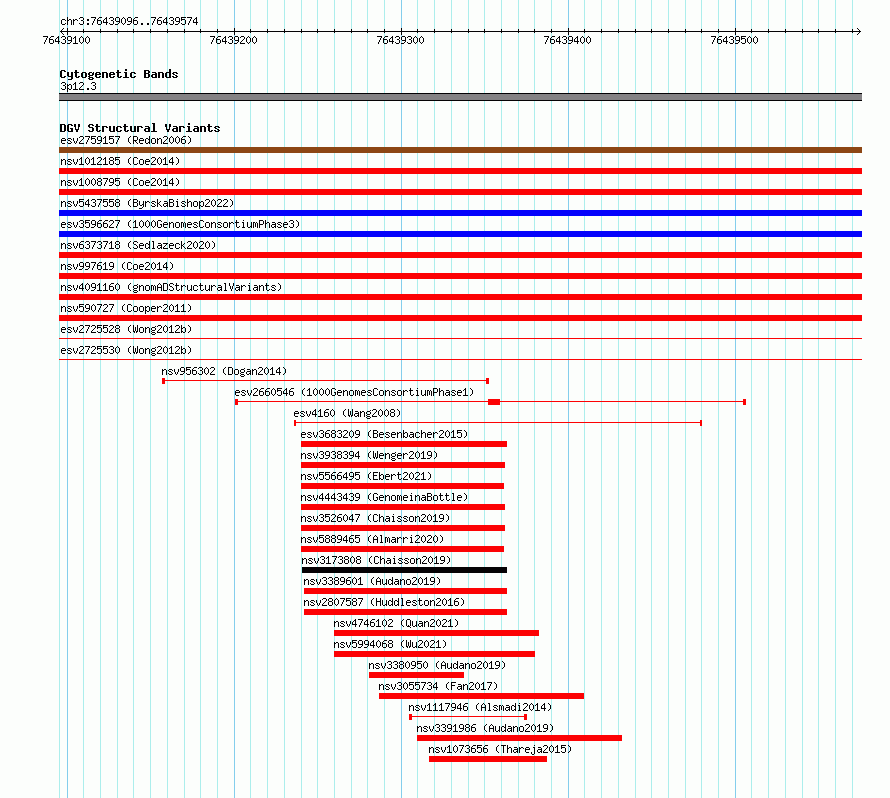The image size is (890, 798).
Task: Click esv2725530 (Wong2012b) label
Action: [x=126, y=350]
